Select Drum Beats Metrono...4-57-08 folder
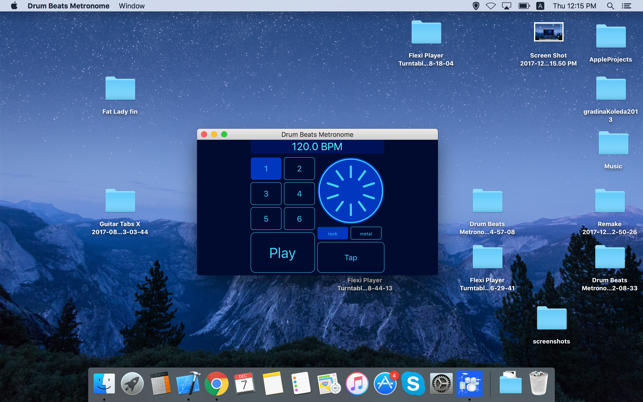Image resolution: width=643 pixels, height=402 pixels. pos(487,201)
